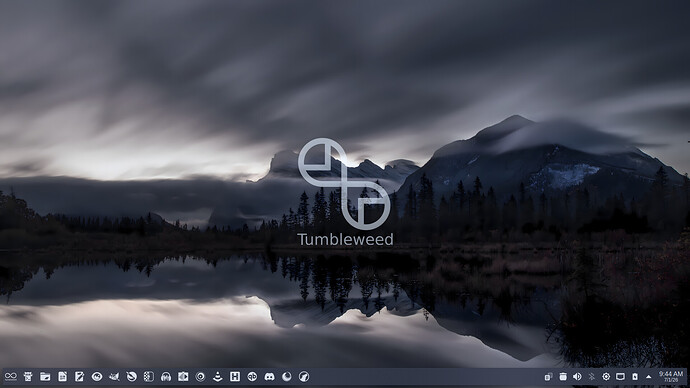Open the display configuration tray icon

pos(620,377)
